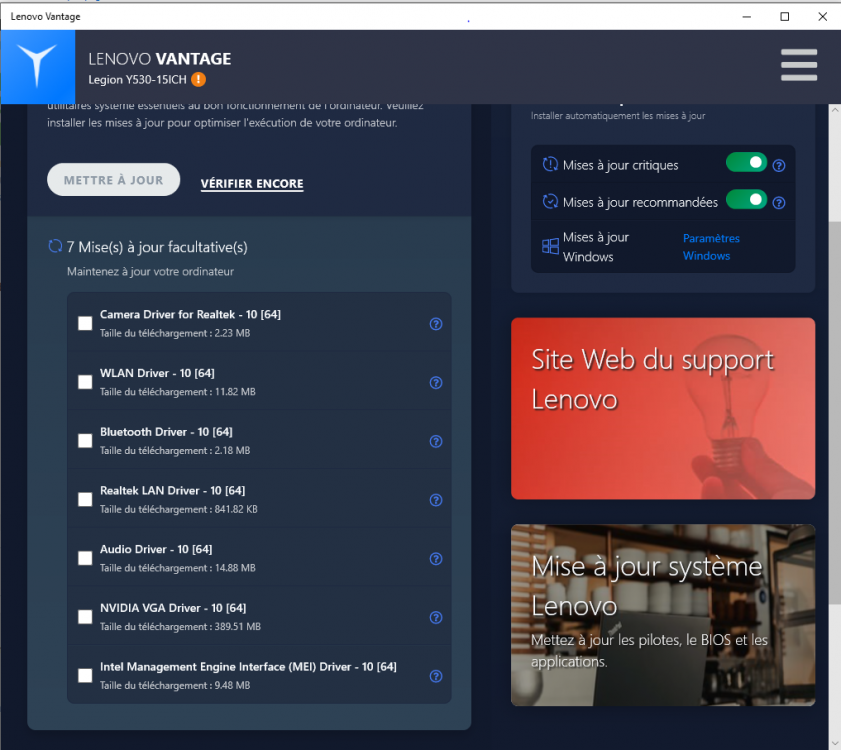Open the Site Web du support Lenovo tile

click(x=662, y=408)
